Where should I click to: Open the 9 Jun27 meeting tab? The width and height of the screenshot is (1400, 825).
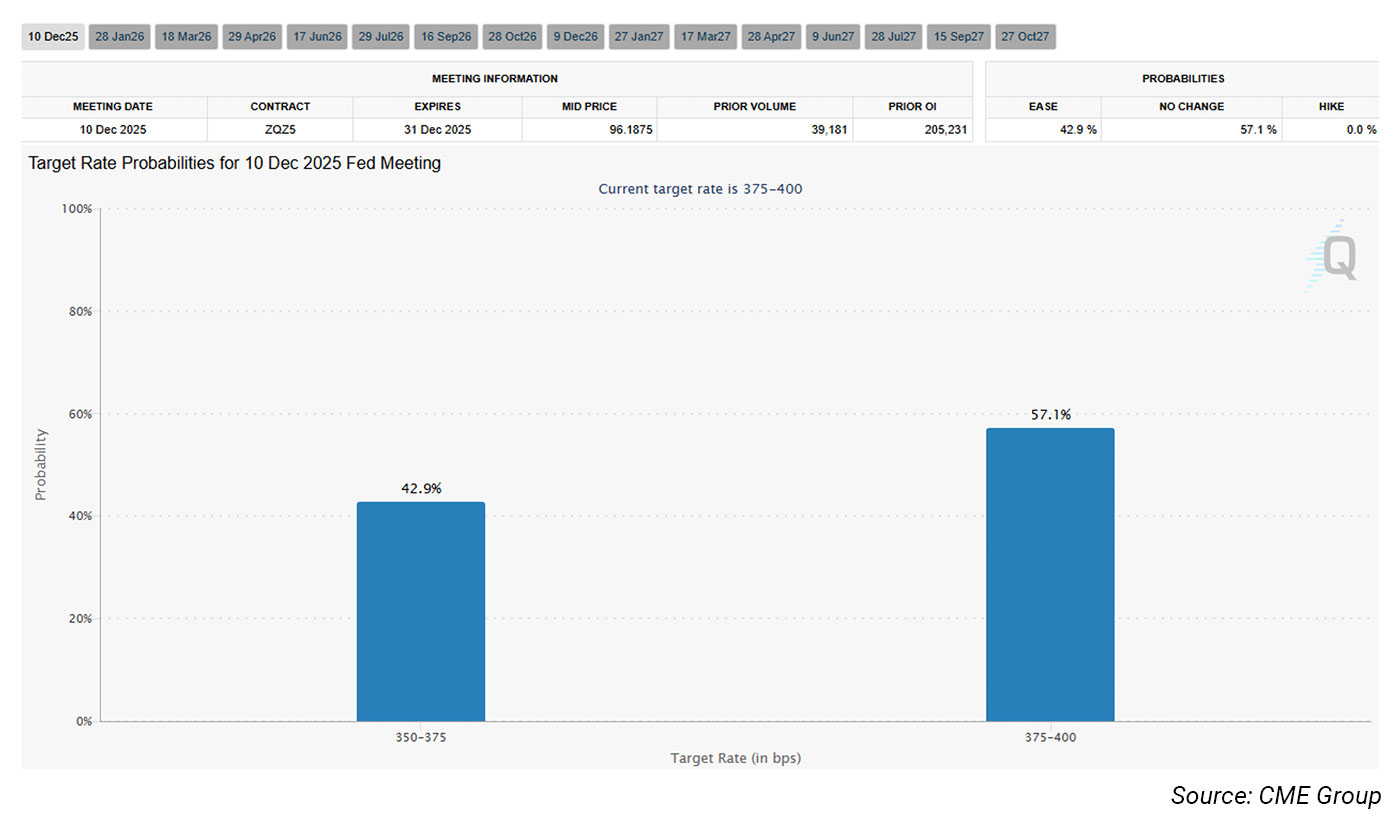coord(833,37)
